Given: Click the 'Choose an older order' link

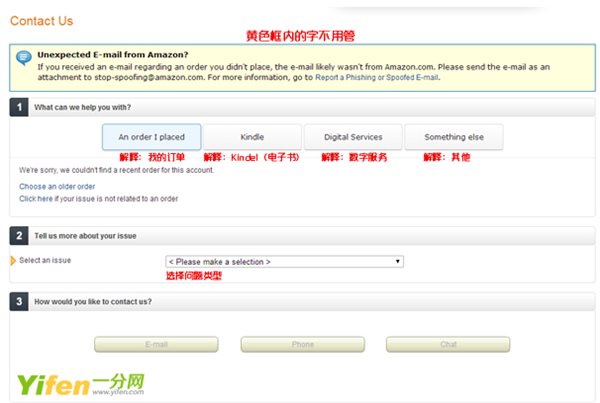Looking at the screenshot, I should click(x=57, y=186).
